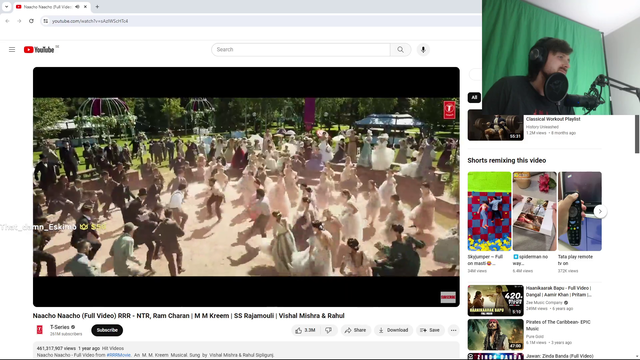Click T-Series watermark logo on video
This screenshot has width=640, height=360.
click(x=449, y=109)
